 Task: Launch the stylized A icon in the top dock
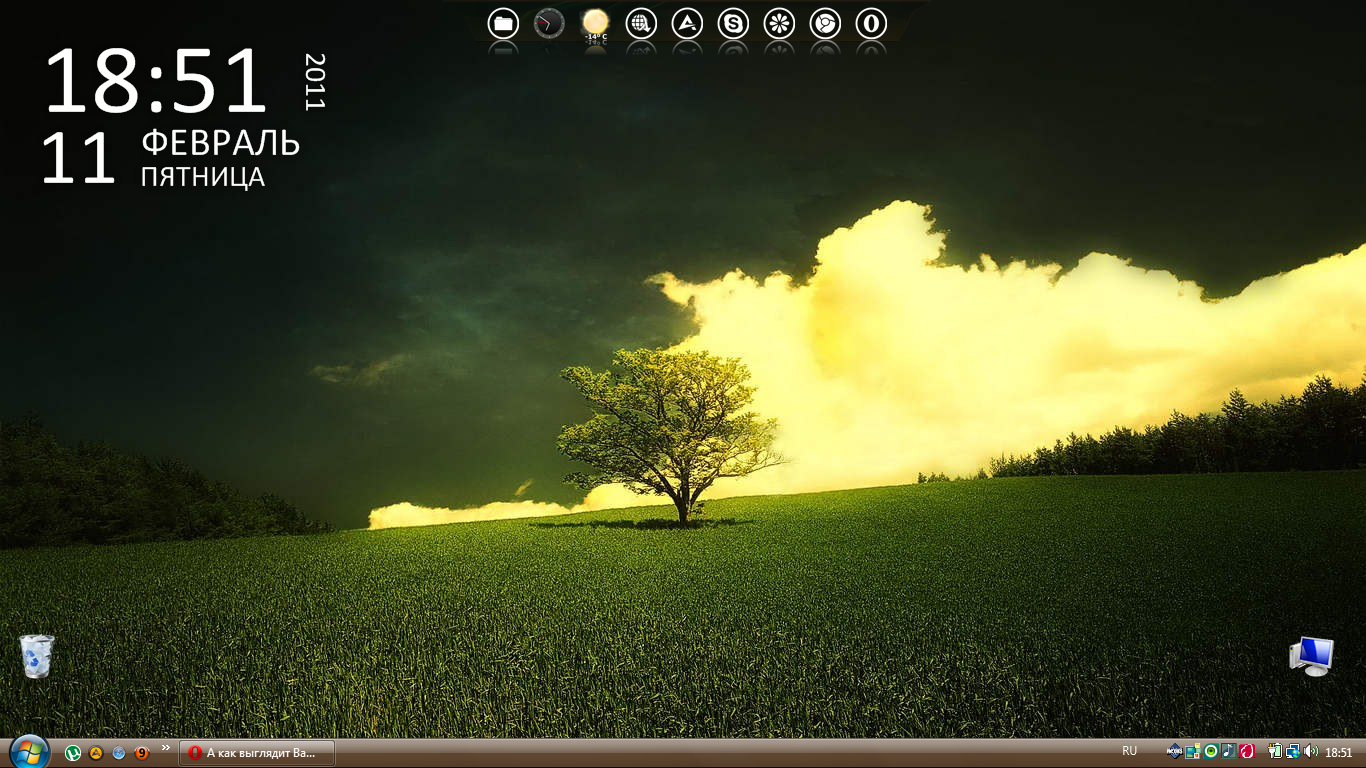[x=687, y=23]
